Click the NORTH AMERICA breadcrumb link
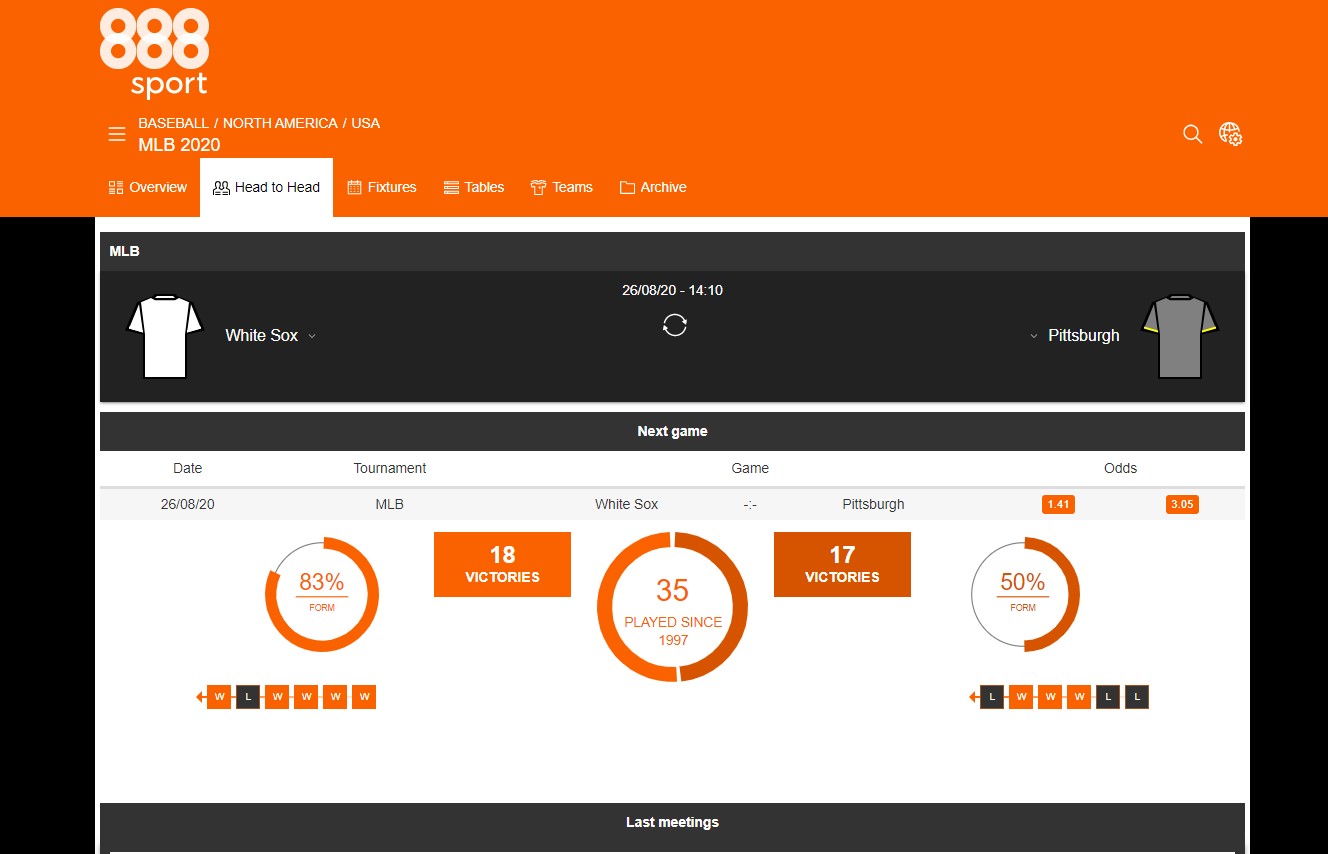 point(280,123)
